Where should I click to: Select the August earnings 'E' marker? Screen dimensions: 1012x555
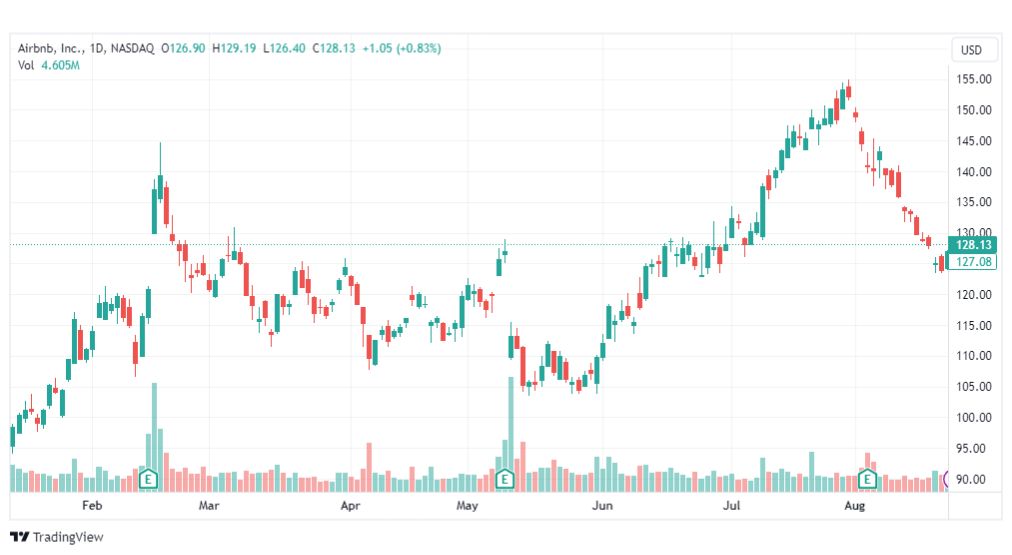[x=867, y=479]
